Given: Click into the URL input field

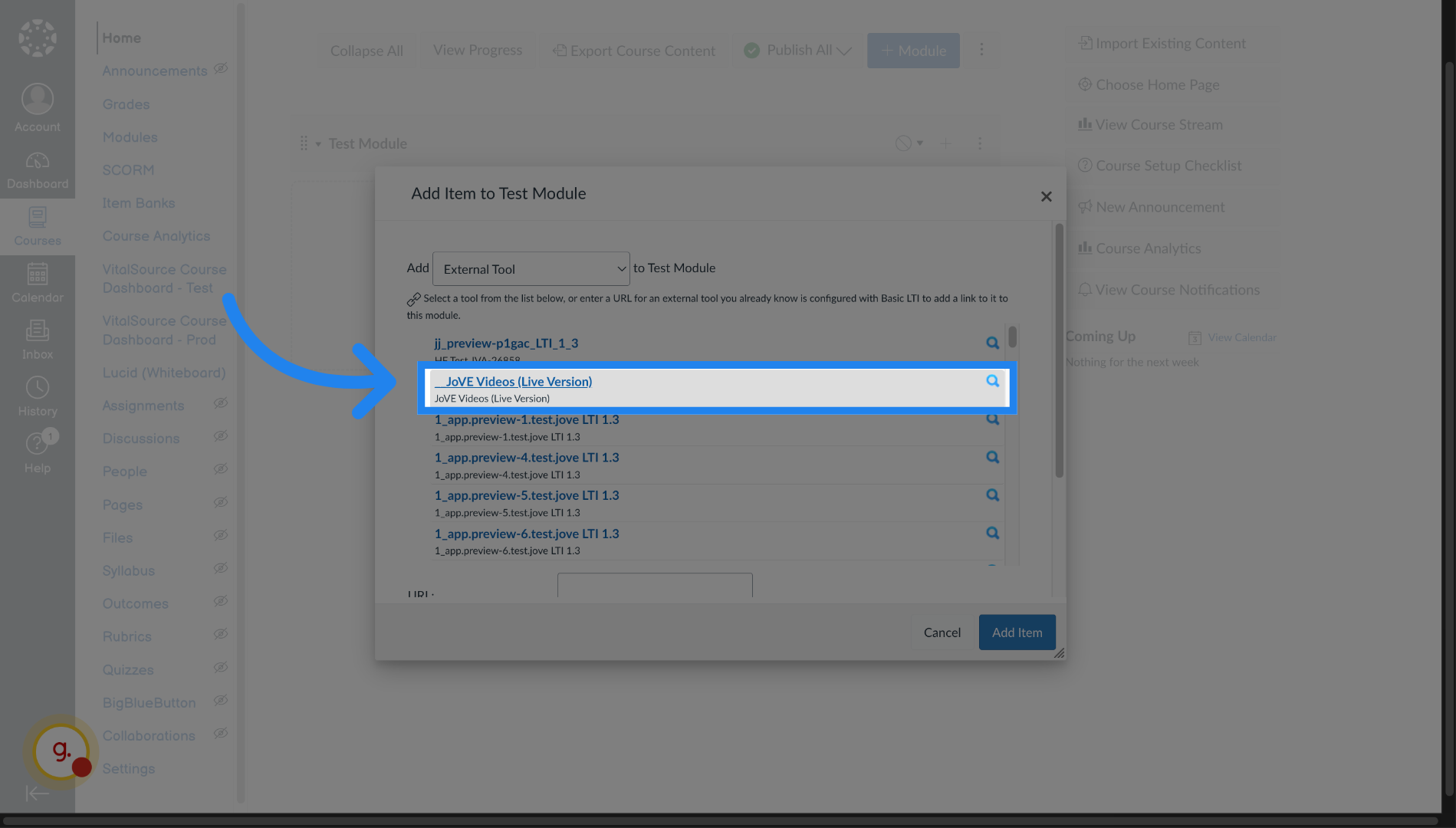Looking at the screenshot, I should tap(655, 584).
